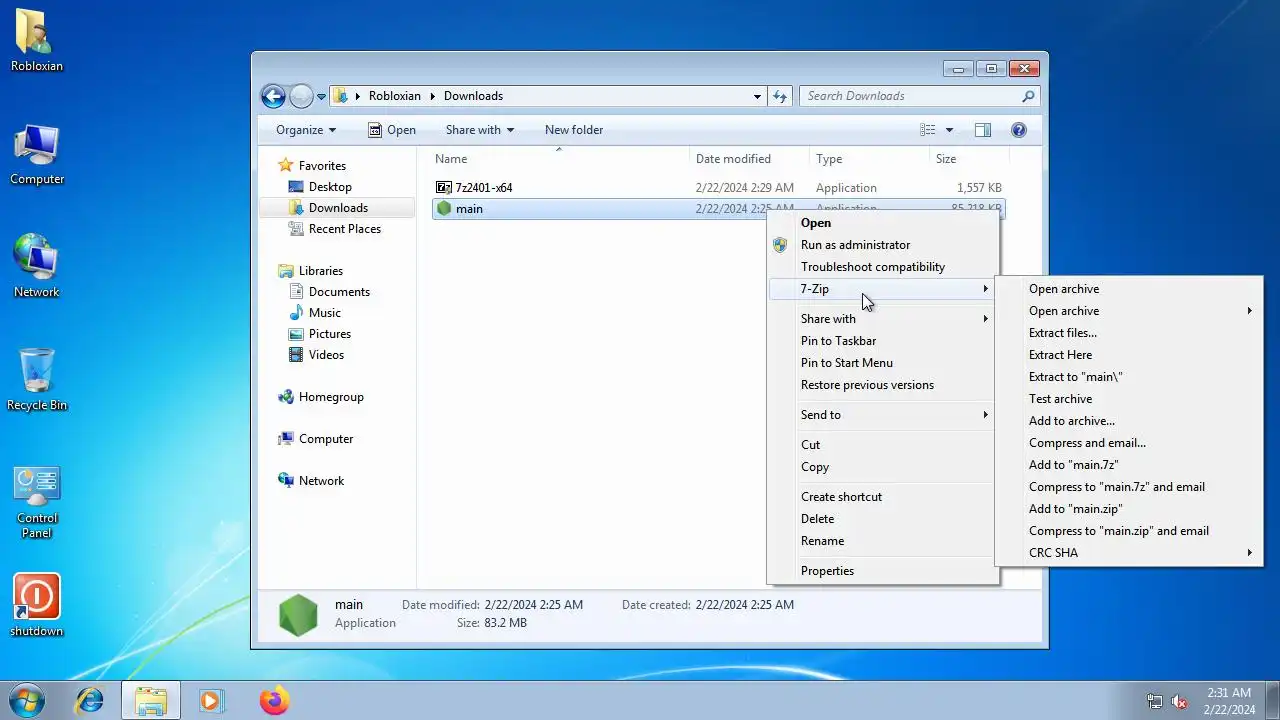Click the refresh button beside address bar
Screen dimensions: 1280x720
pos(780,96)
